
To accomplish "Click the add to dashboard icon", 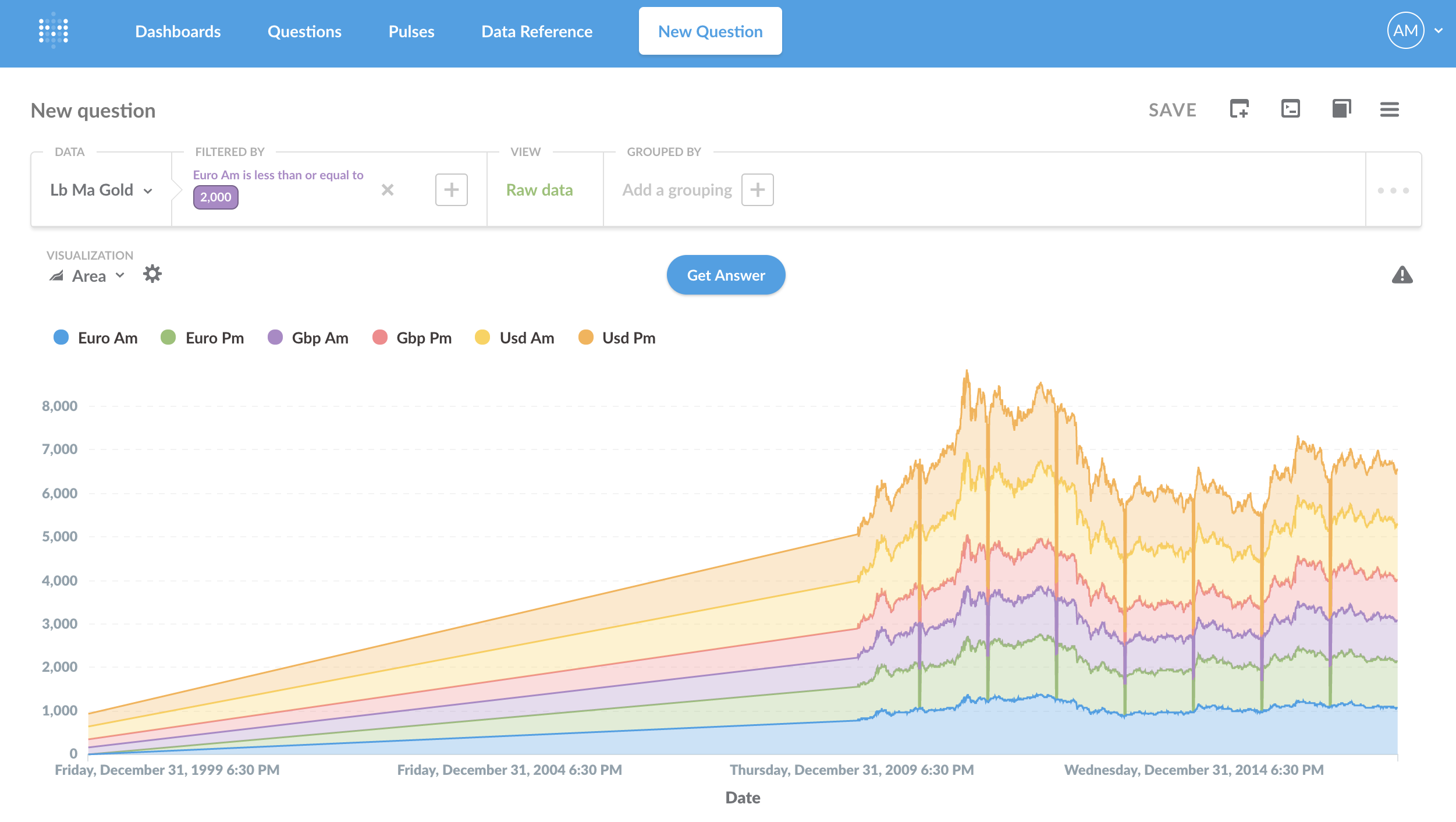I will (1239, 109).
